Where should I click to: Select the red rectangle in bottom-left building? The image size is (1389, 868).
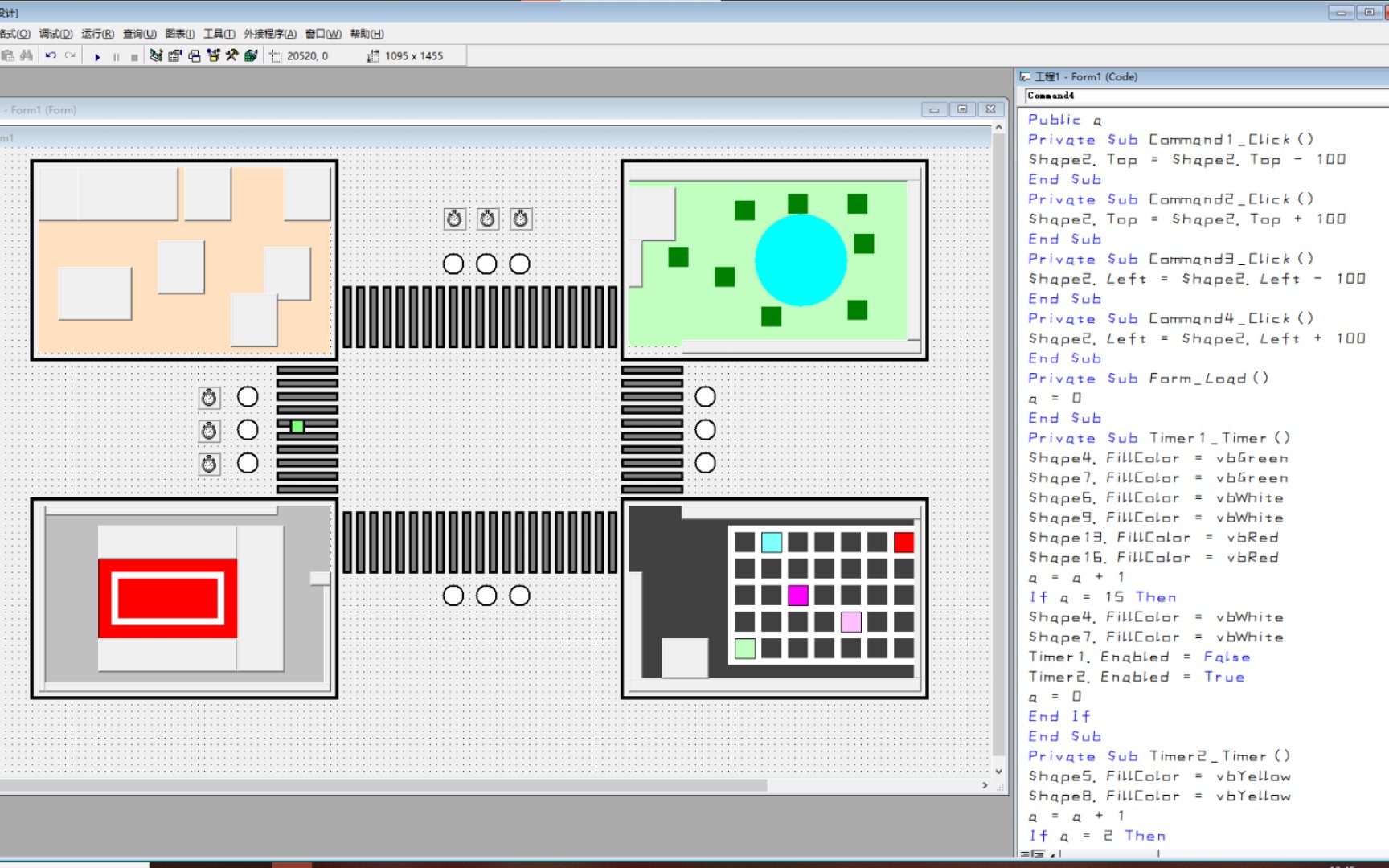coord(167,599)
